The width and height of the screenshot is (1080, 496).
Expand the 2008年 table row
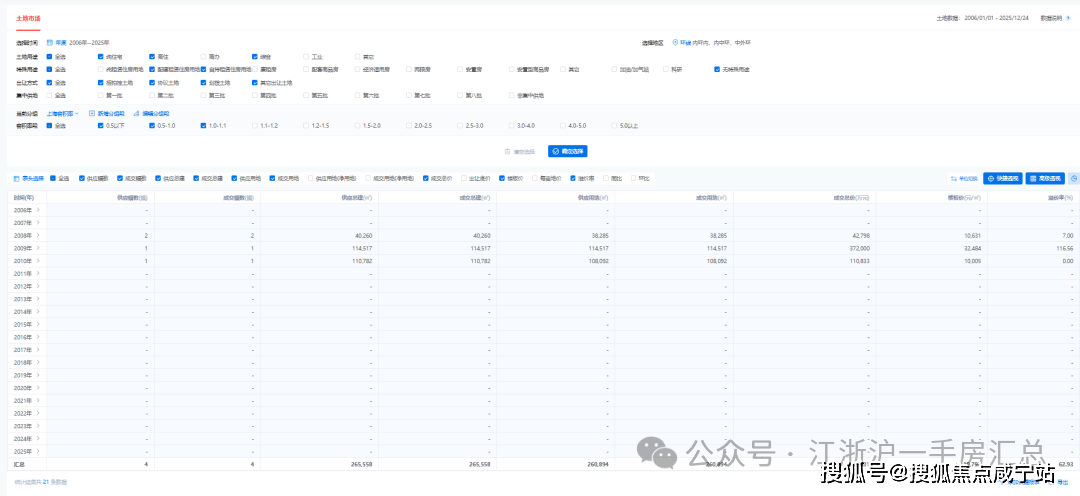38,235
